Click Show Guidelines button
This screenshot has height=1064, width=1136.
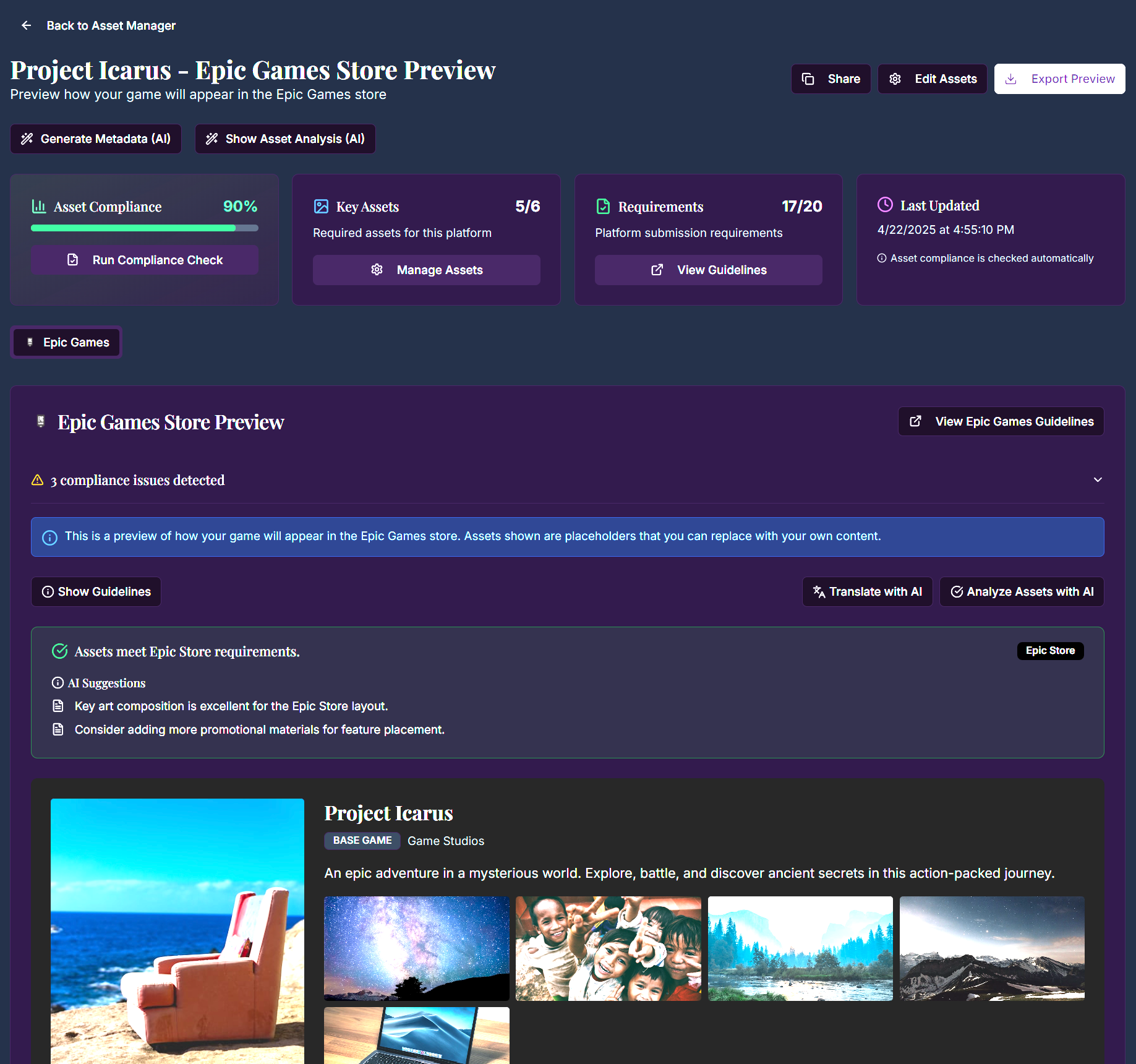(x=96, y=591)
